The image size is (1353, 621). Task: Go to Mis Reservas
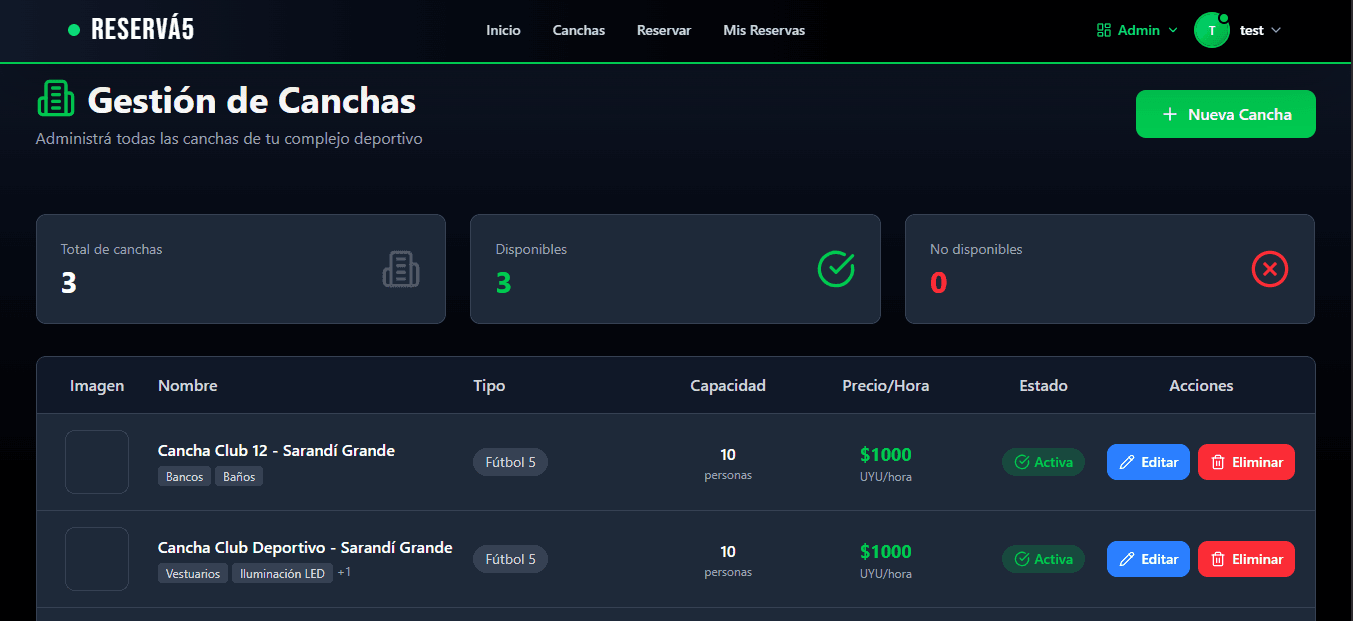pos(764,30)
